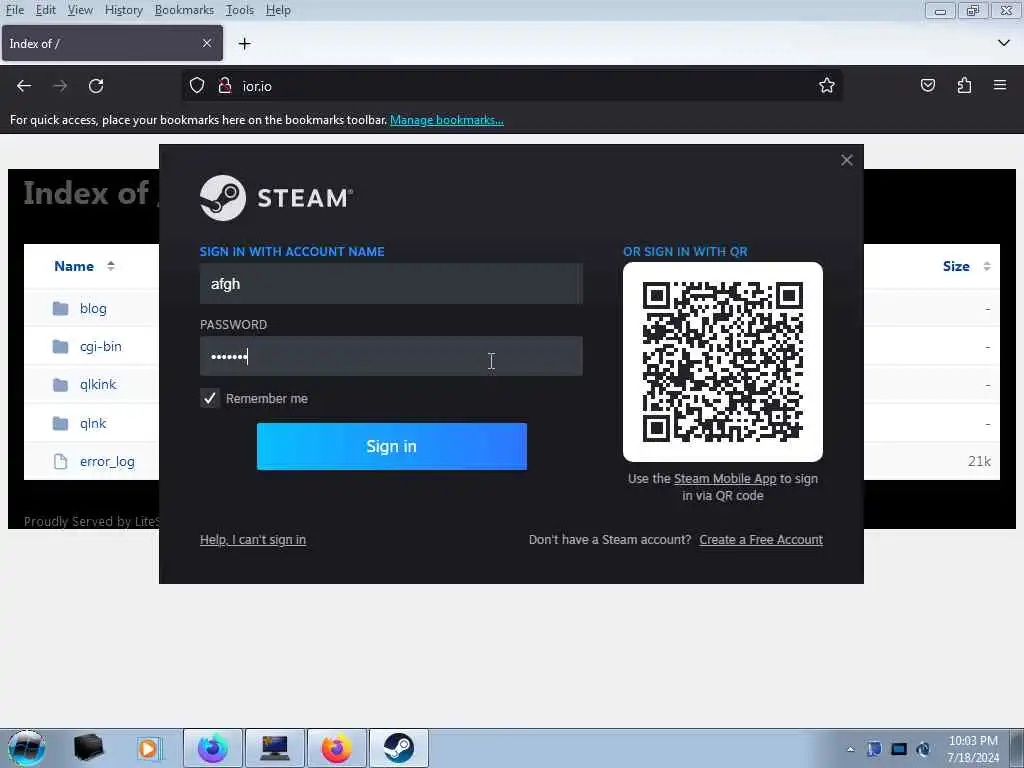The image size is (1024, 768).
Task: Open a new tab with plus button
Action: pos(244,44)
